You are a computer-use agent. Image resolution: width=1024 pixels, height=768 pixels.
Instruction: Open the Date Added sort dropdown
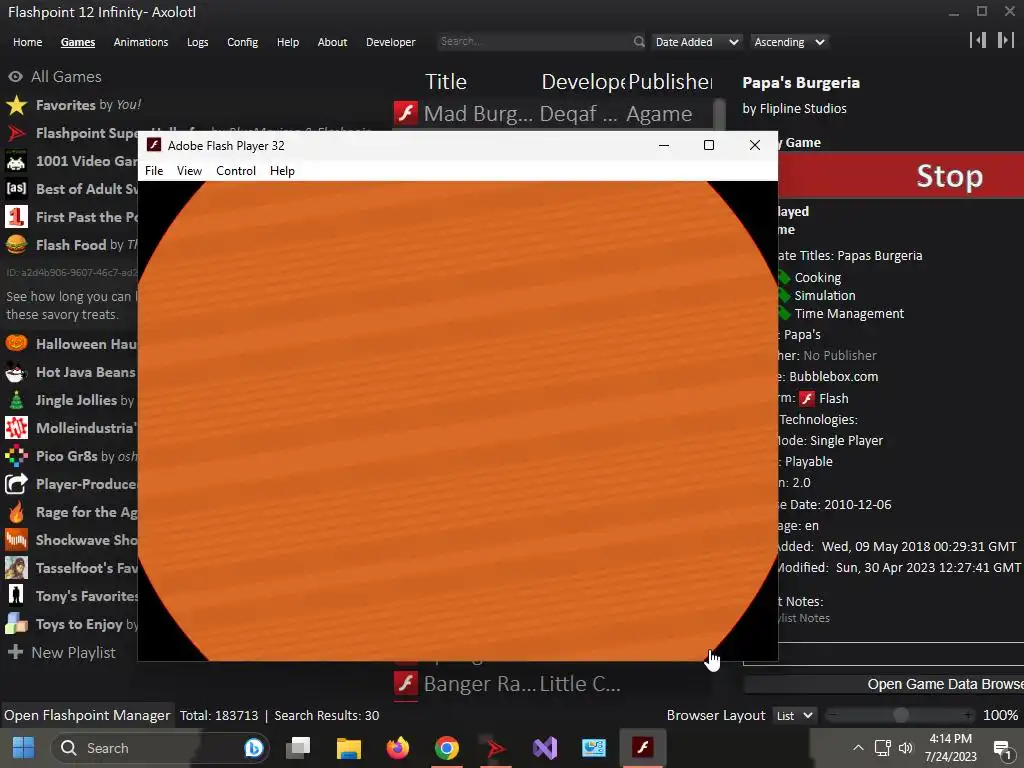[697, 42]
